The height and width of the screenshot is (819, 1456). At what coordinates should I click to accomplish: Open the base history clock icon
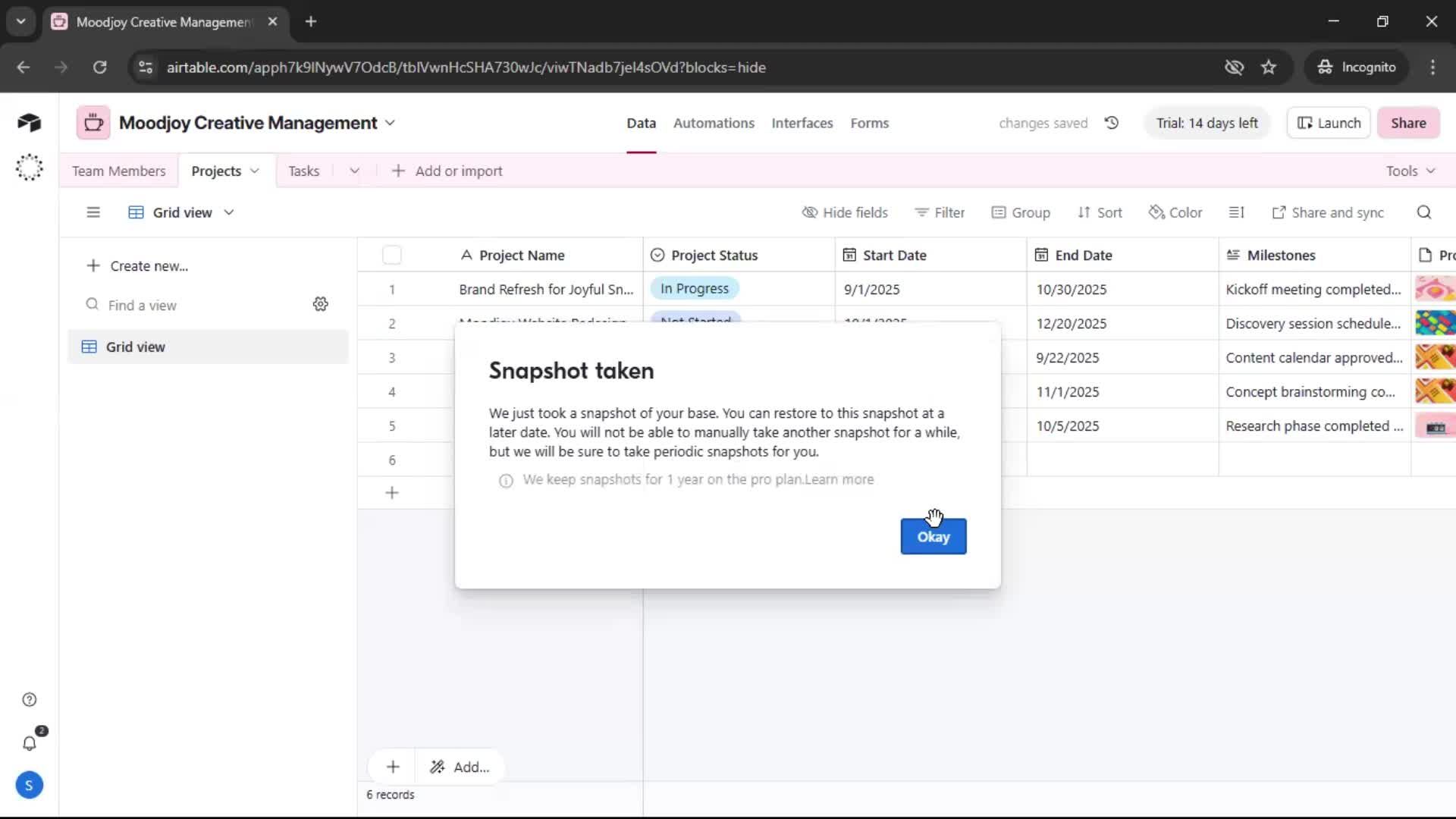point(1112,123)
